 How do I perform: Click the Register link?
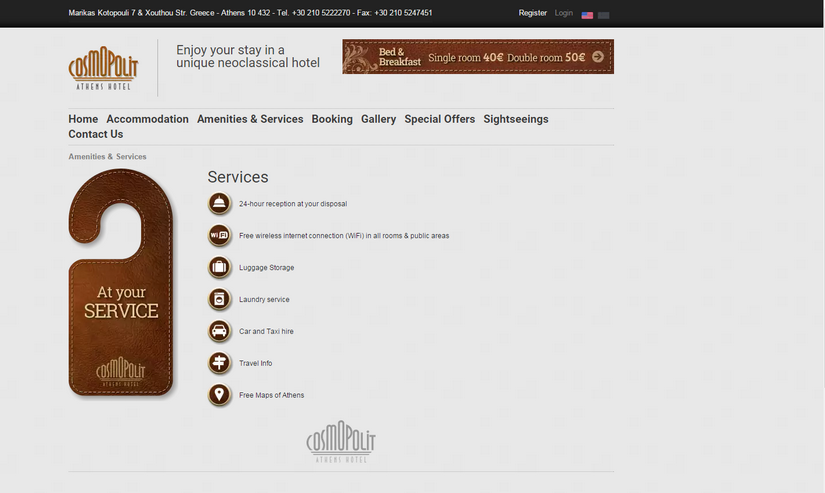tap(532, 13)
